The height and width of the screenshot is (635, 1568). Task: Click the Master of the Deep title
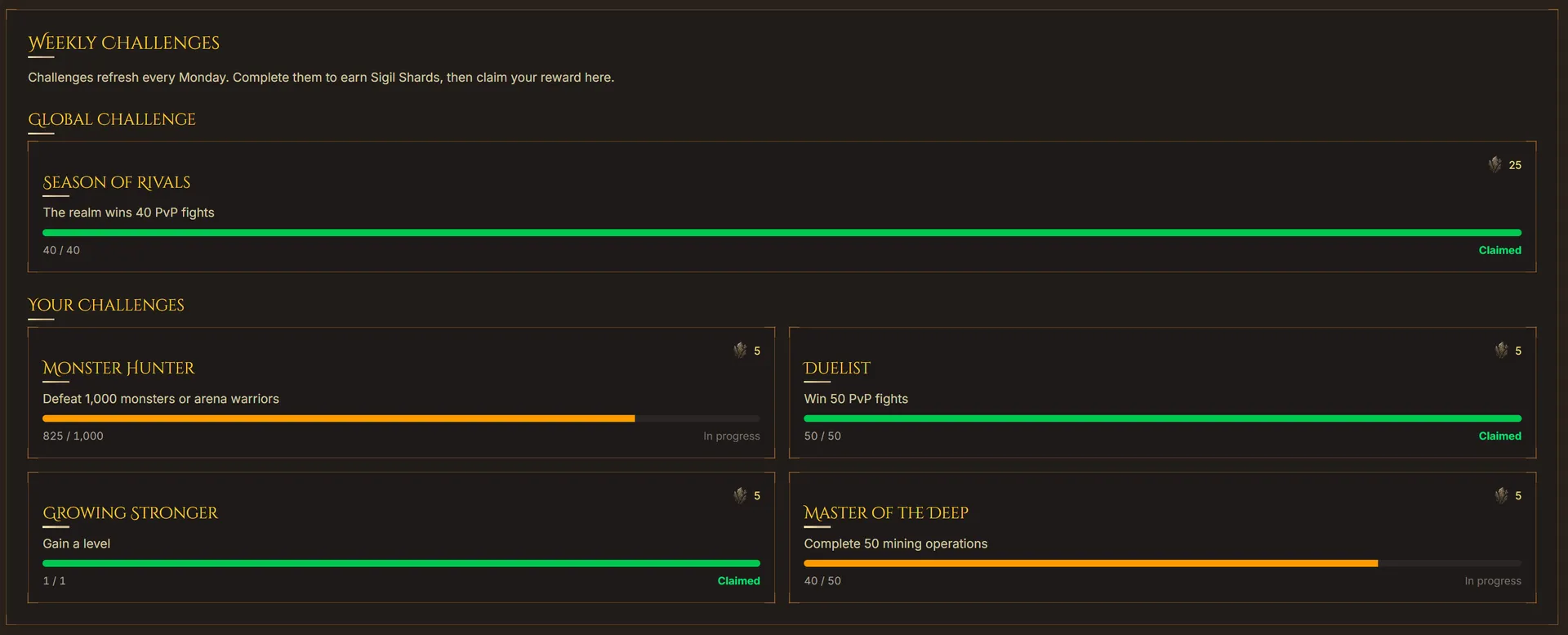coord(886,512)
